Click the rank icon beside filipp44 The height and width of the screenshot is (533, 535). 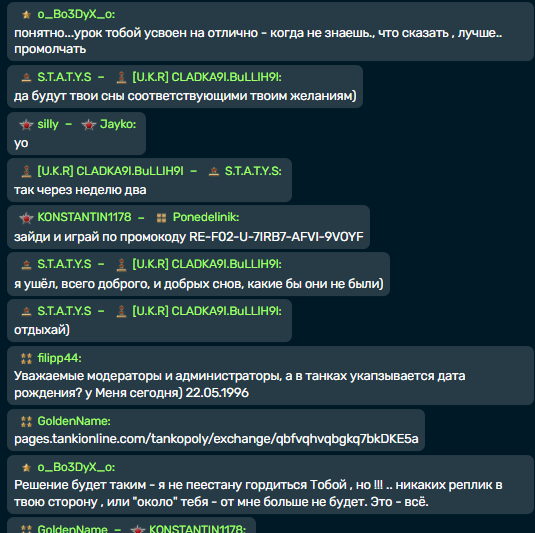[26, 358]
